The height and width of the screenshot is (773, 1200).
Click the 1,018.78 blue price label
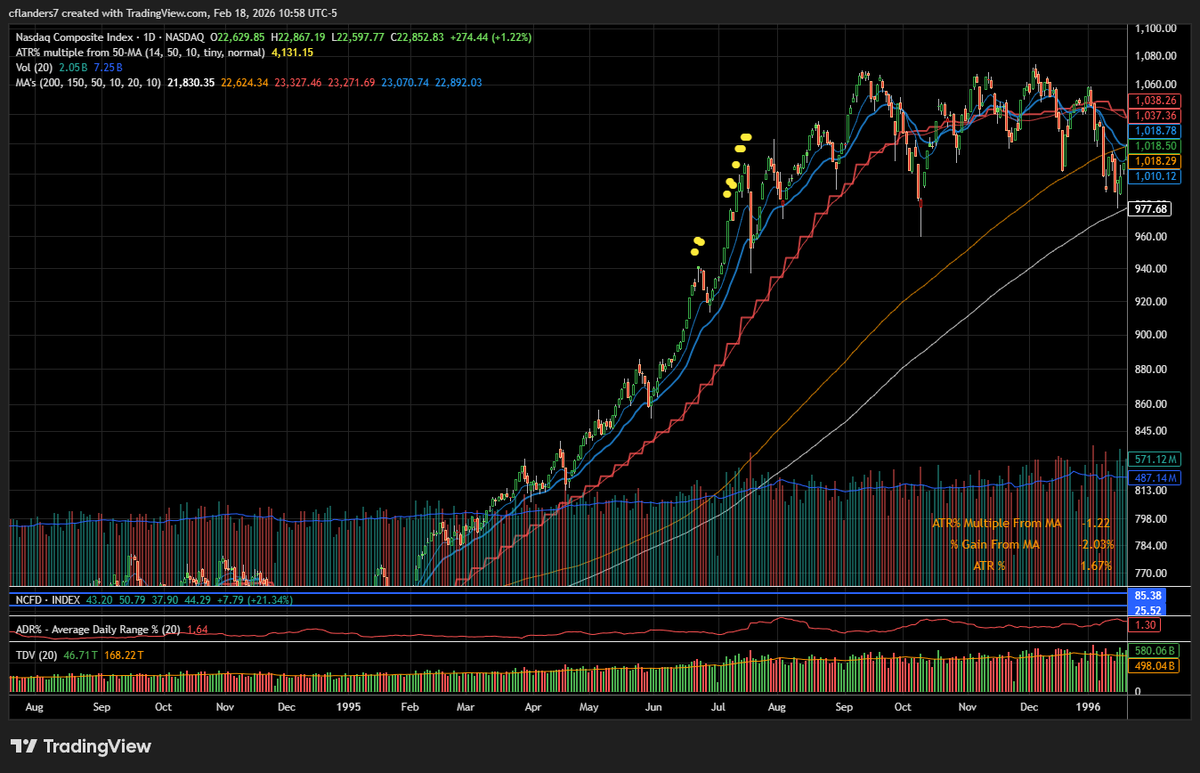pos(1154,131)
